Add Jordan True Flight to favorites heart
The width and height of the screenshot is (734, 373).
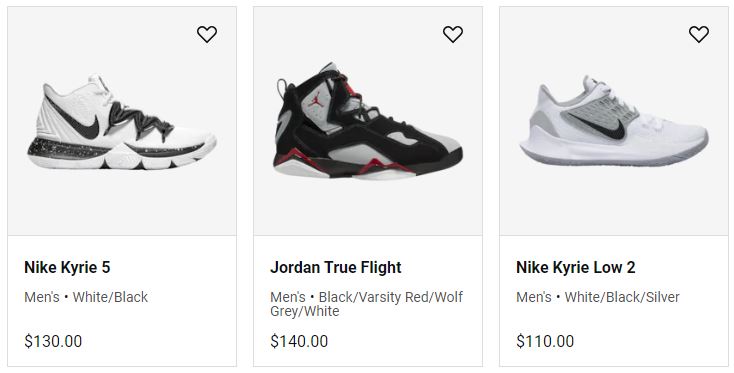click(x=453, y=34)
